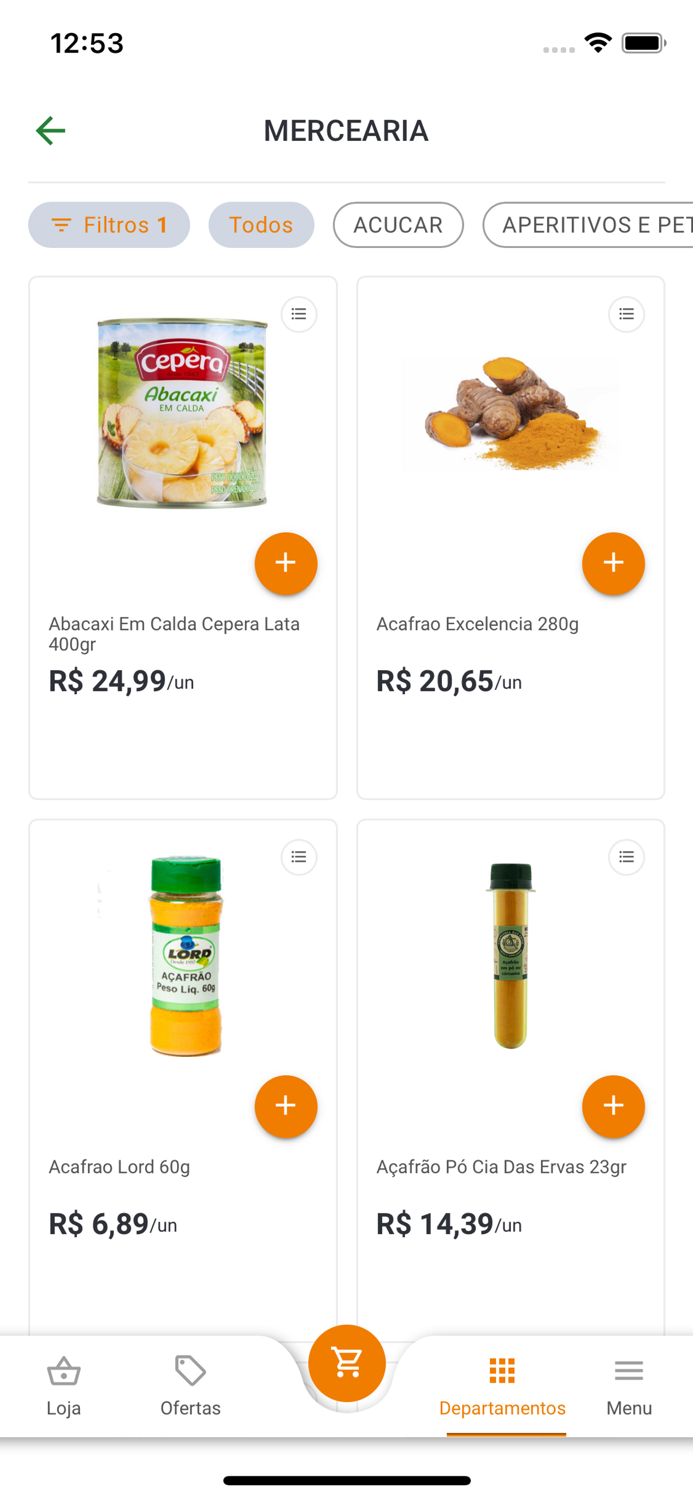Add Abacaxi Em Calda Cepera to cart
The image size is (693, 1500).
286,563
